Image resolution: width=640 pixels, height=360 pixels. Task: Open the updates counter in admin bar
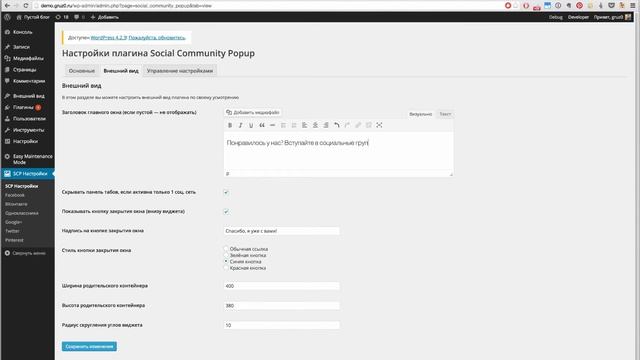tap(62, 17)
